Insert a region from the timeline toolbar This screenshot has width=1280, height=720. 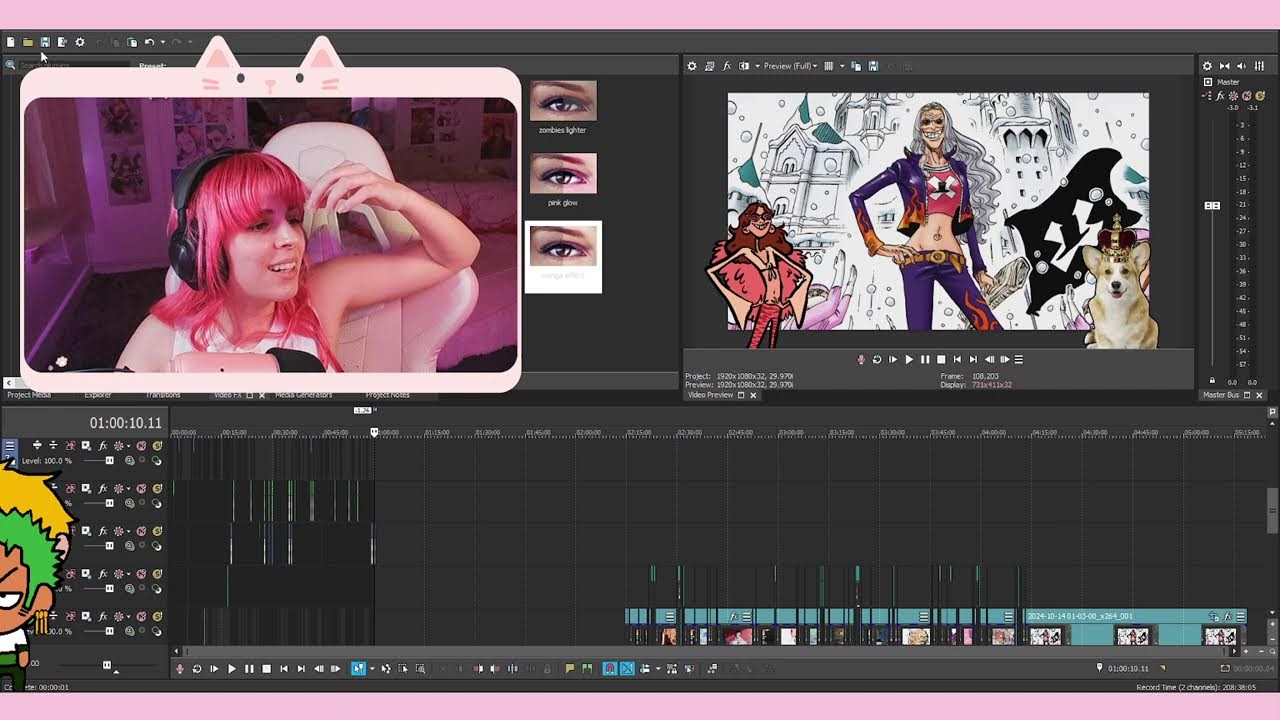coord(587,669)
